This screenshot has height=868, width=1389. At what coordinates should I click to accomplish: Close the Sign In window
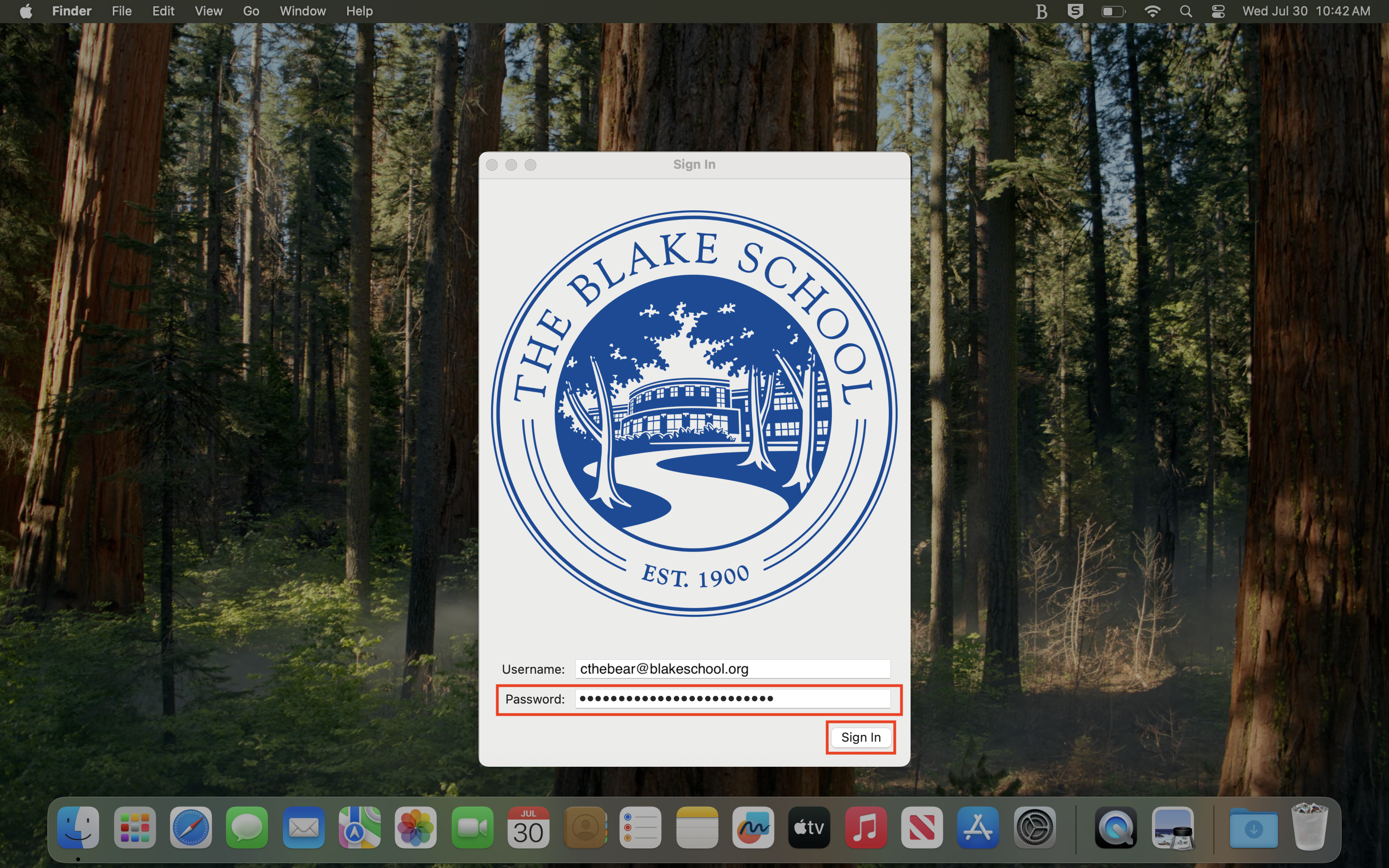point(492,165)
